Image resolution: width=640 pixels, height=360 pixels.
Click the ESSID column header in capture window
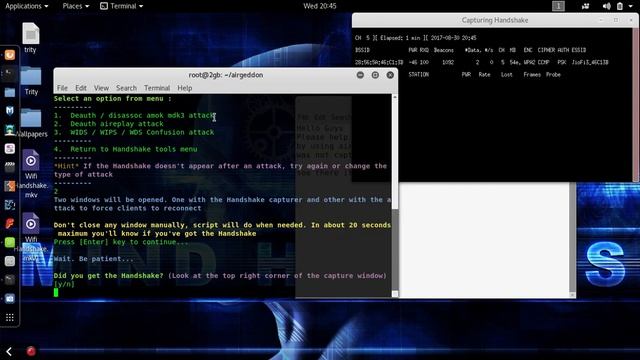point(578,50)
